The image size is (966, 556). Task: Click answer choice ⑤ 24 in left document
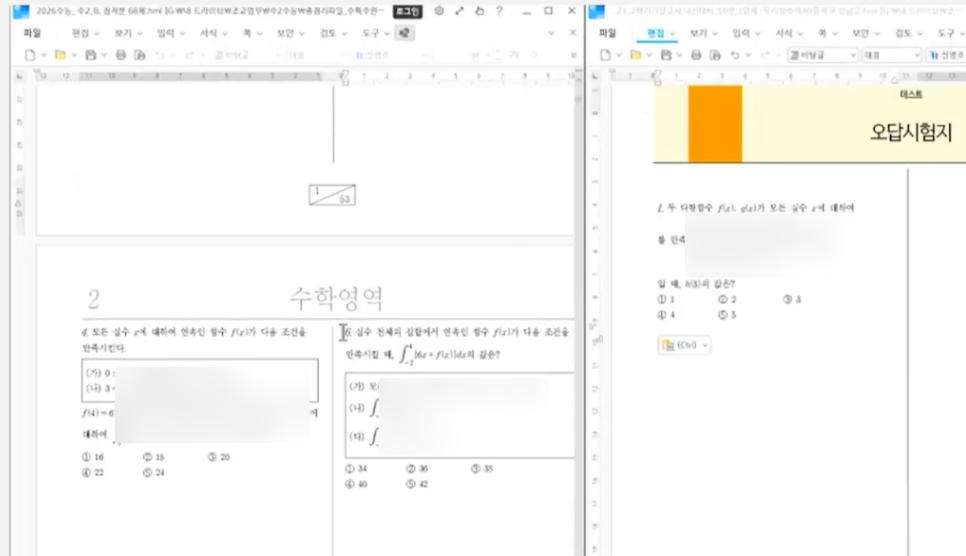[x=153, y=473]
